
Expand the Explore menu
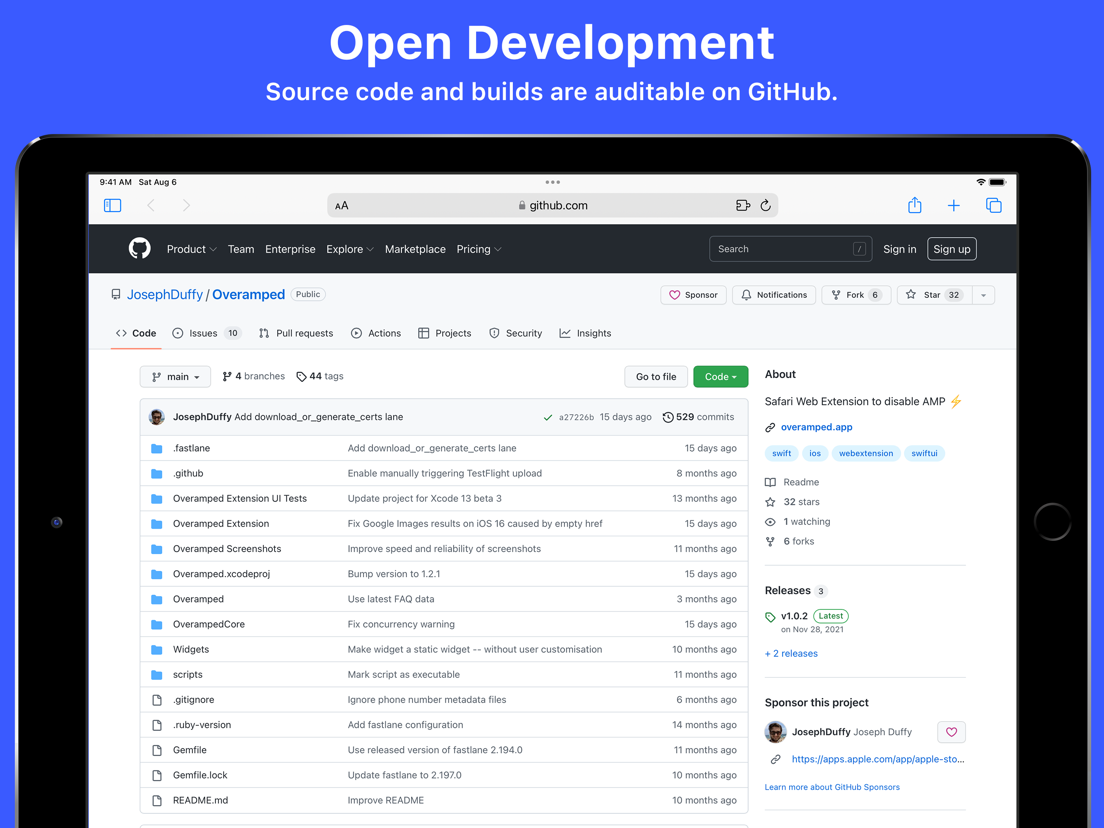coord(350,249)
